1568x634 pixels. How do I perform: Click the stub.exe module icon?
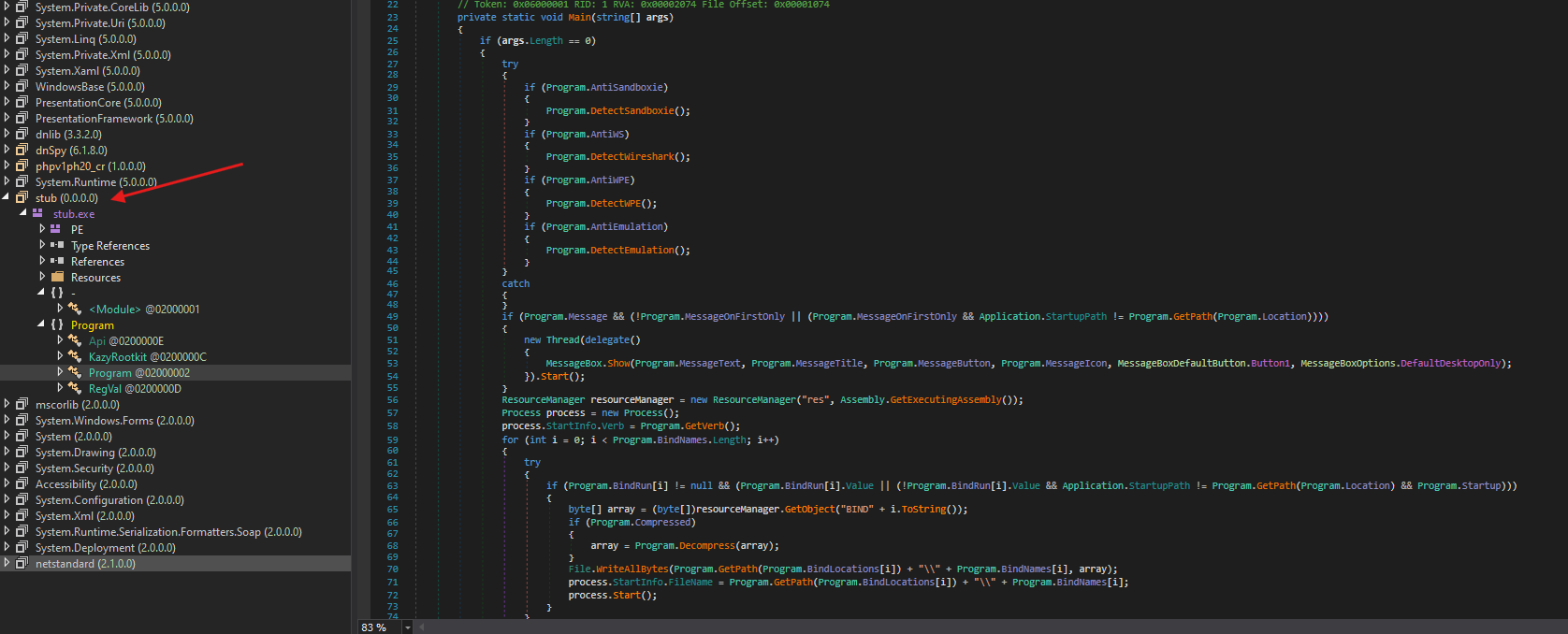tap(38, 214)
